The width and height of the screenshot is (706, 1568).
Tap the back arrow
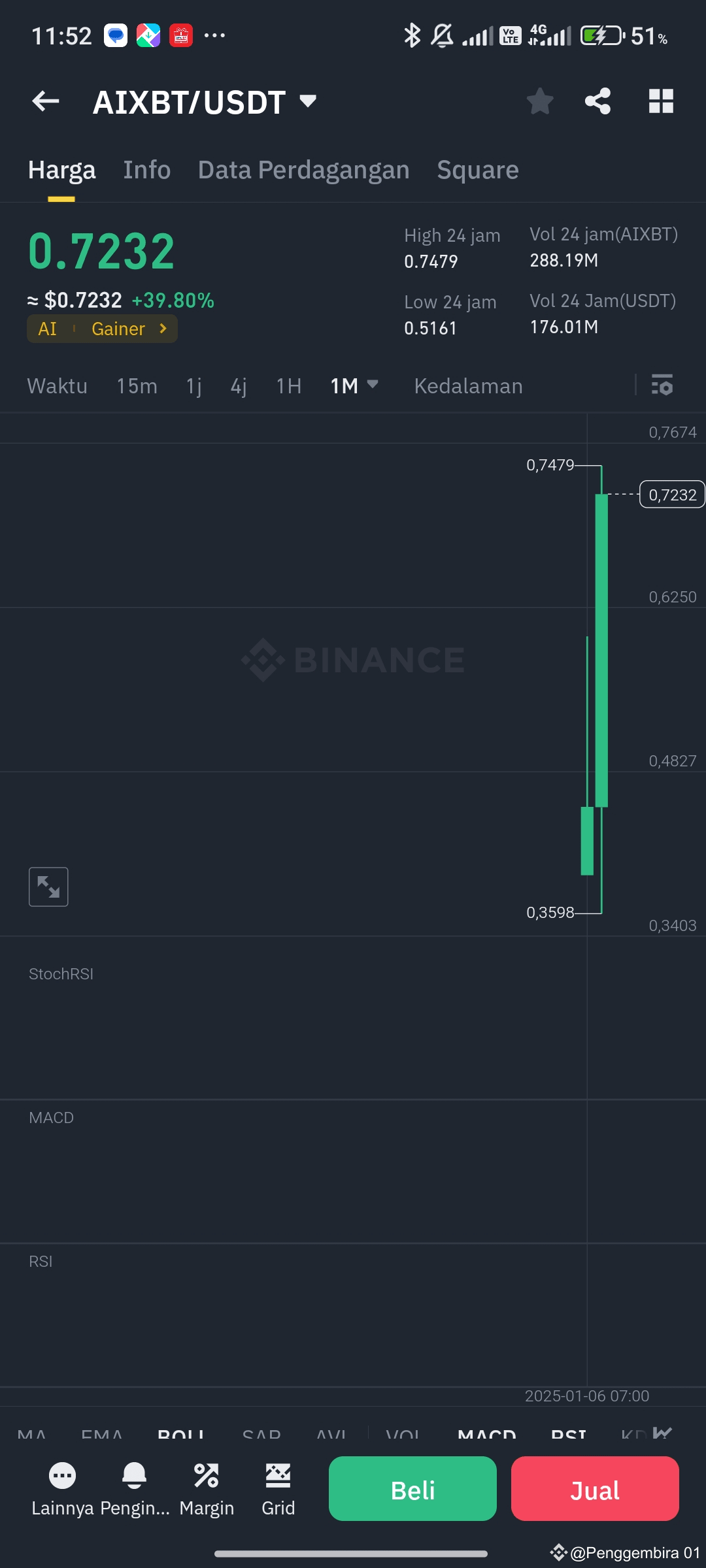(x=46, y=101)
